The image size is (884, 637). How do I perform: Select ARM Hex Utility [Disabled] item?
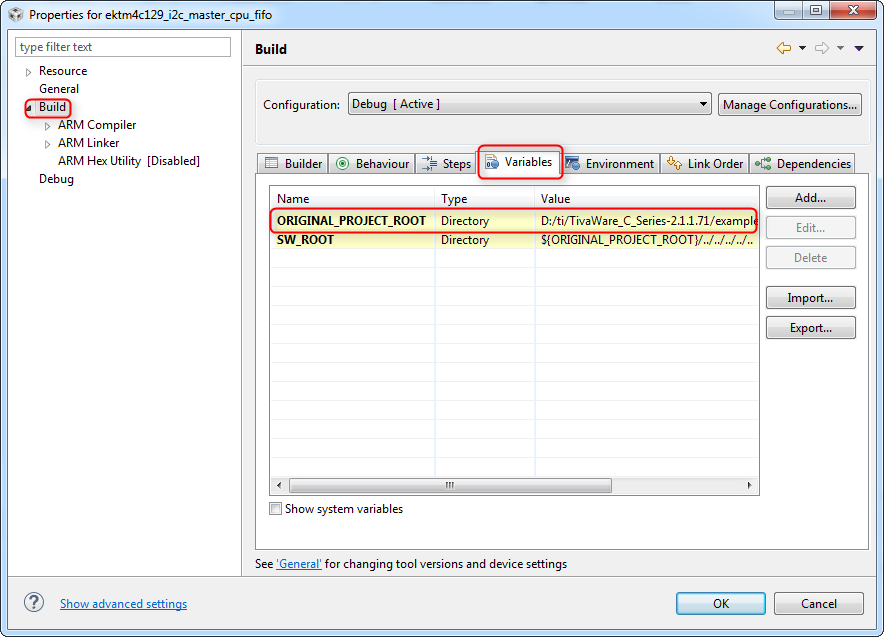[129, 161]
